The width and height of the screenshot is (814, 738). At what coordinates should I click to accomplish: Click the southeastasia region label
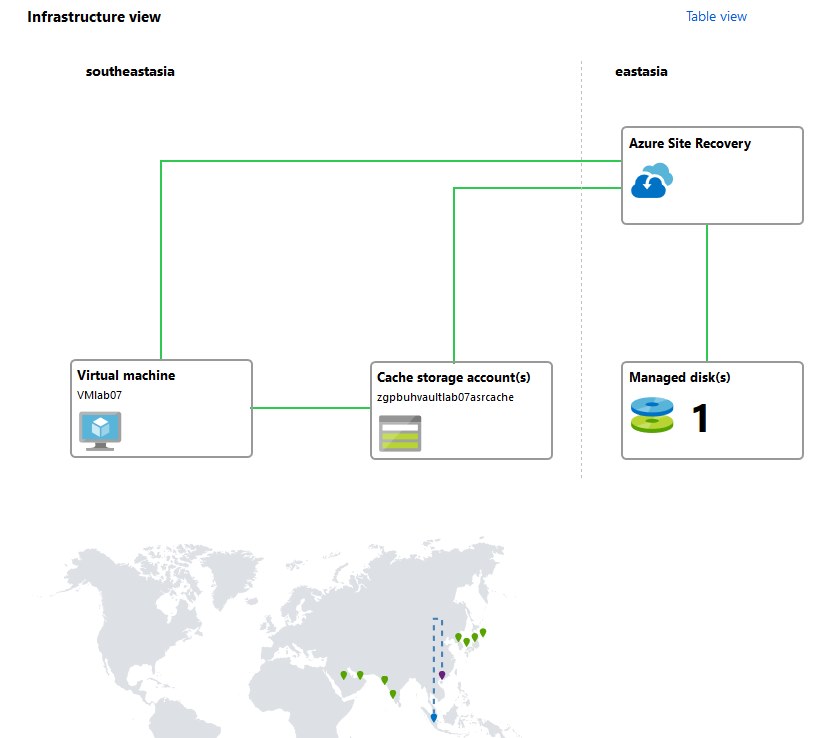130,71
